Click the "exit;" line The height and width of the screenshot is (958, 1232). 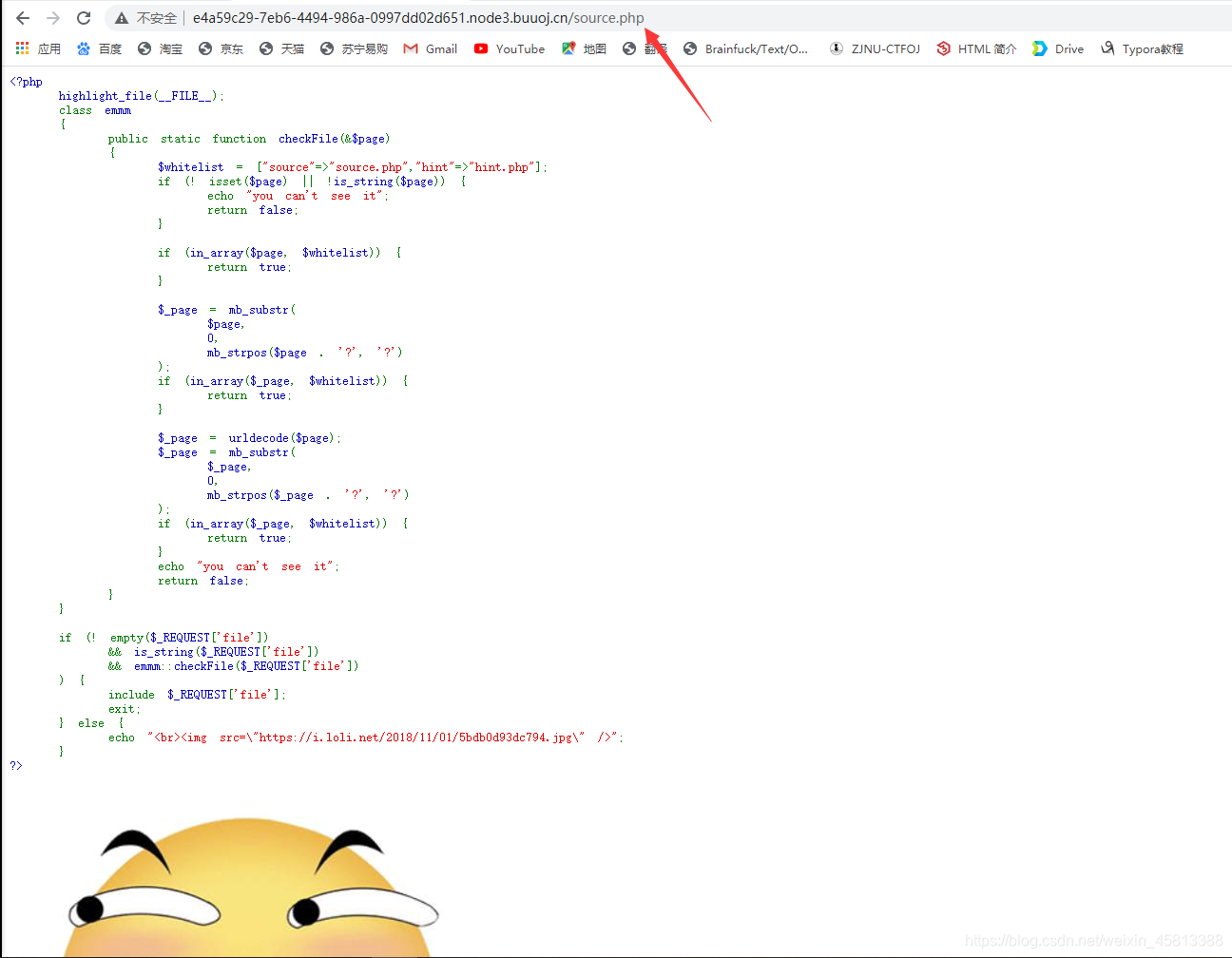(125, 709)
